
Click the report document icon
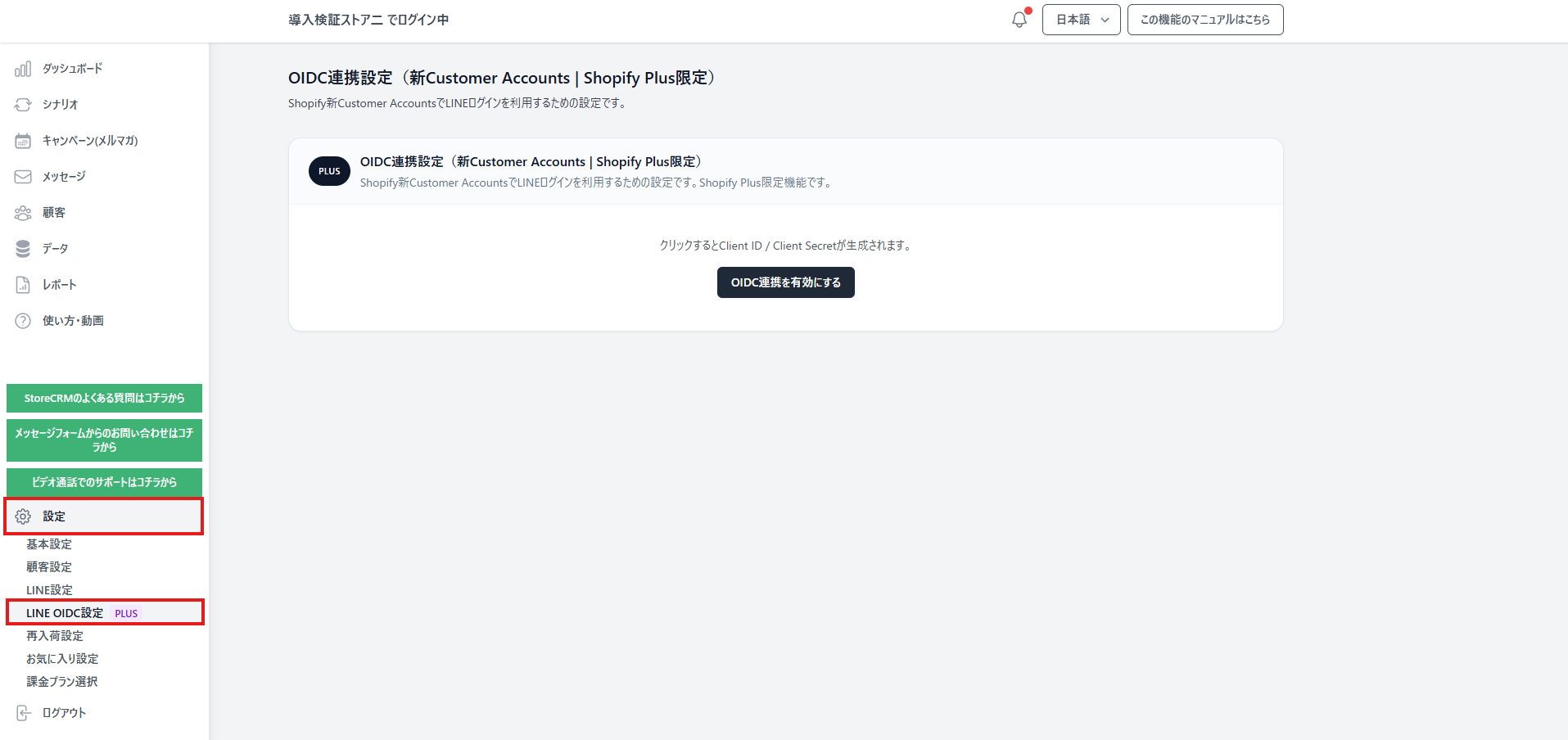click(23, 285)
